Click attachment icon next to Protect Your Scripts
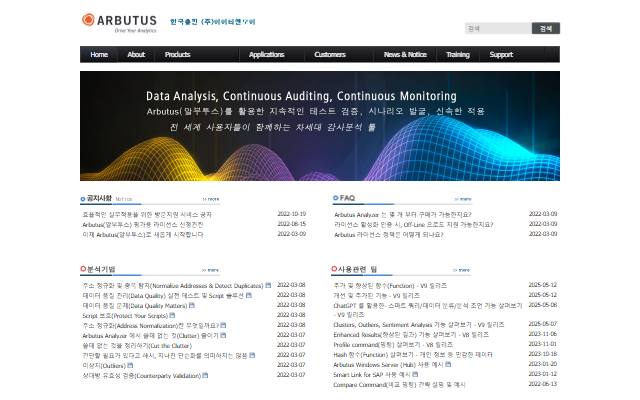 [x=172, y=315]
